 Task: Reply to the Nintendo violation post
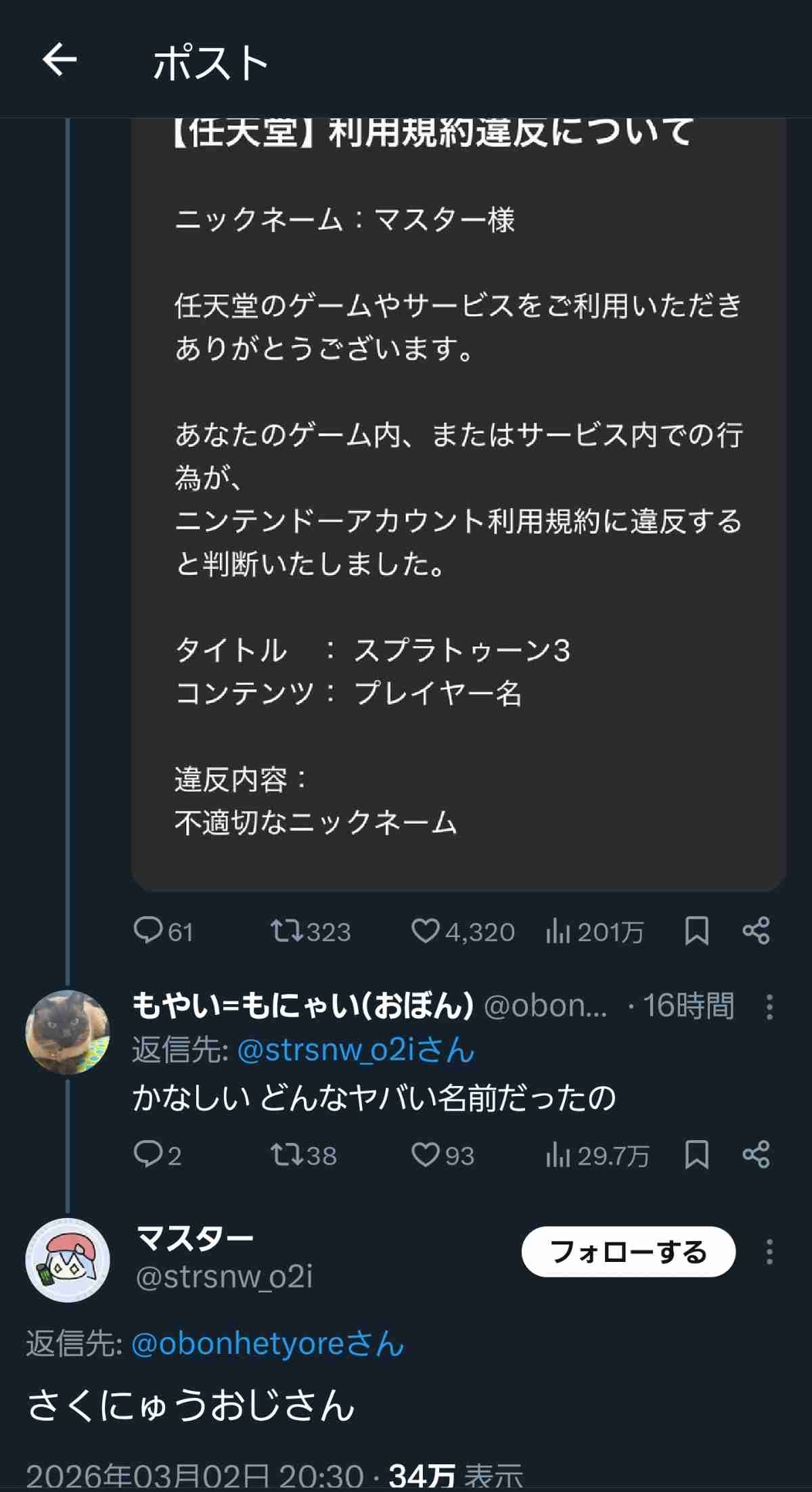148,930
